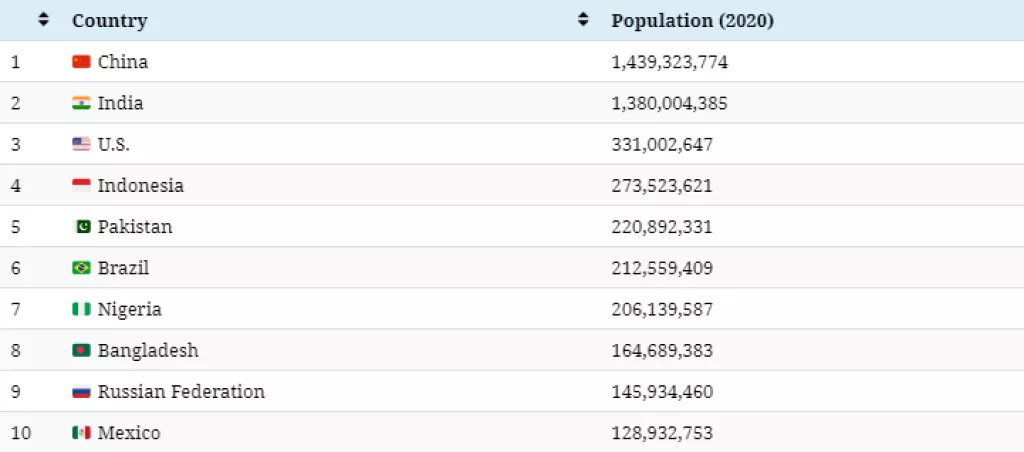This screenshot has width=1024, height=452.
Task: Click the India flag icon
Action: [81, 103]
